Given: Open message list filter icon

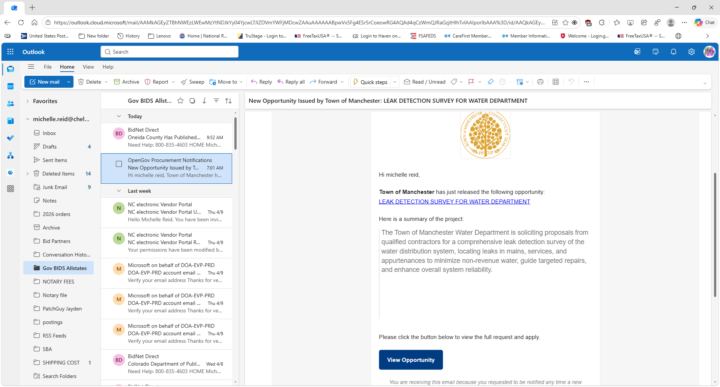Looking at the screenshot, I should (216, 101).
